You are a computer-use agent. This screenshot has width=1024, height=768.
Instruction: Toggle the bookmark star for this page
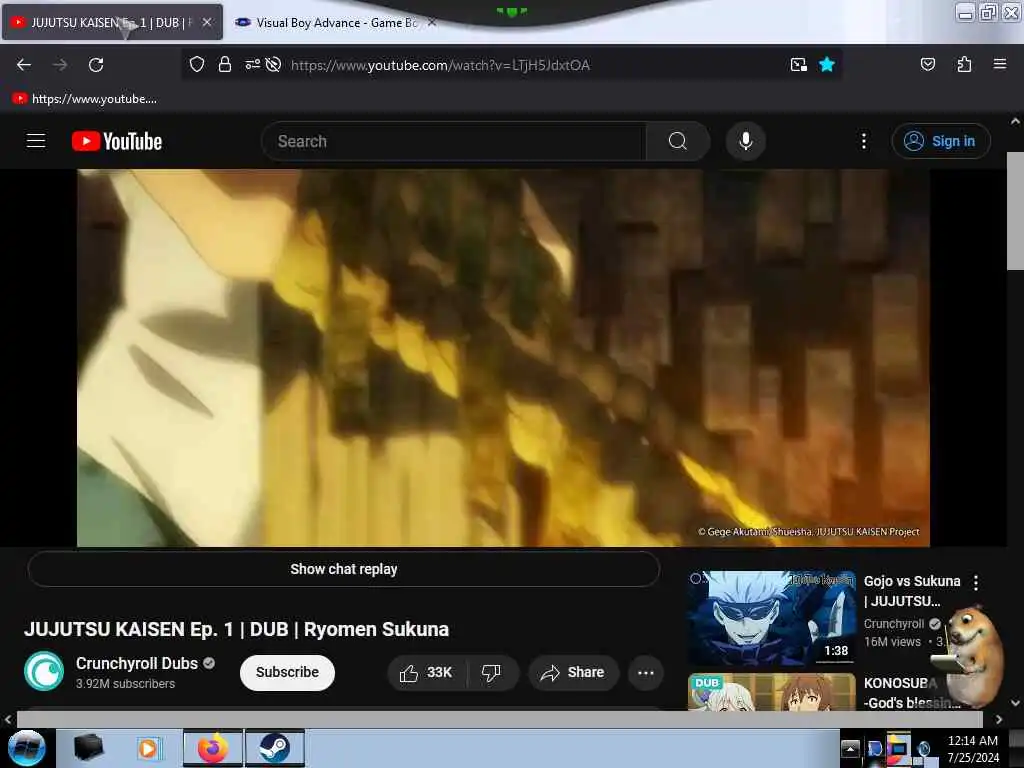click(x=827, y=64)
